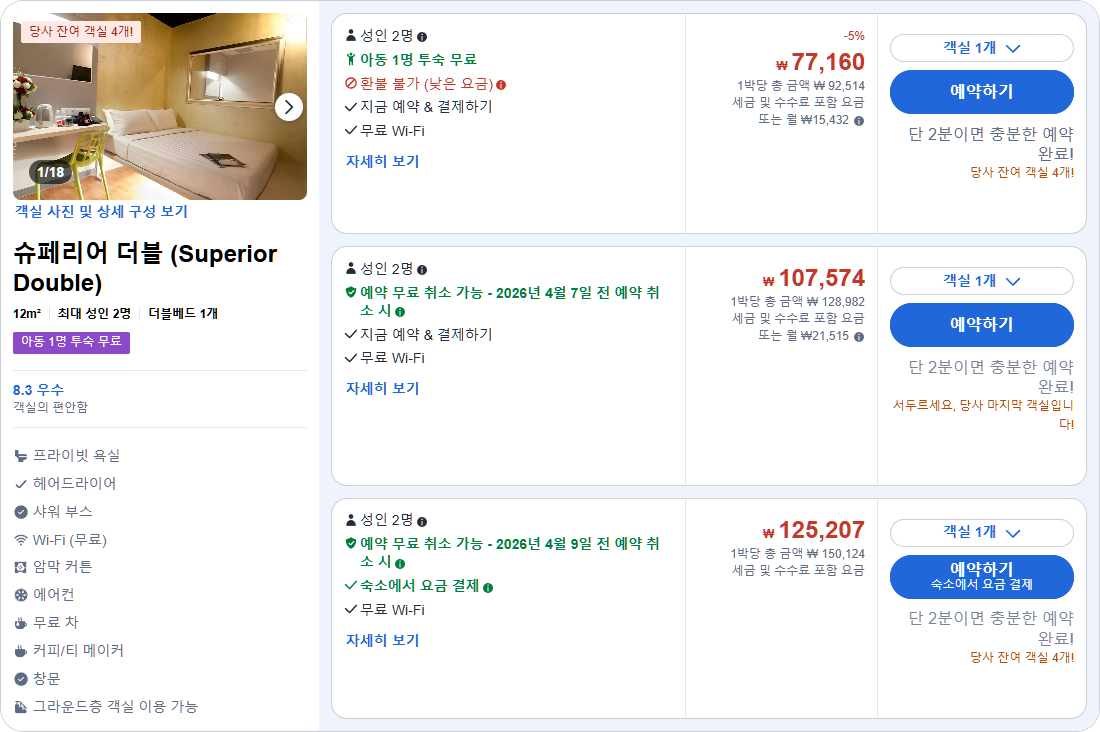The image size is (1100, 732).
Task: Click the 커피/티 메이커 coffee cup icon
Action: click(x=20, y=647)
